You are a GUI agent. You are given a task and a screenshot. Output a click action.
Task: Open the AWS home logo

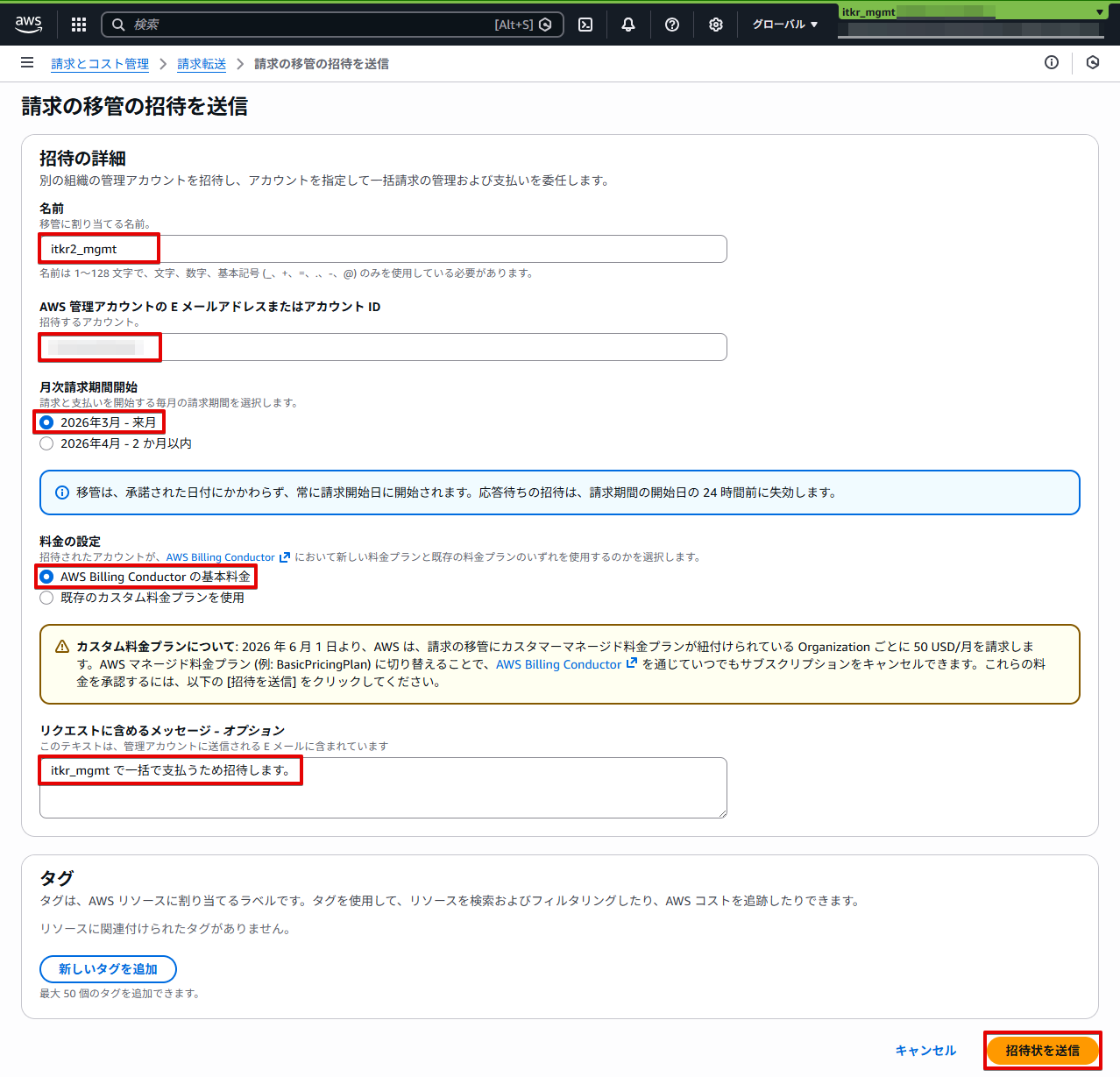pos(29,25)
